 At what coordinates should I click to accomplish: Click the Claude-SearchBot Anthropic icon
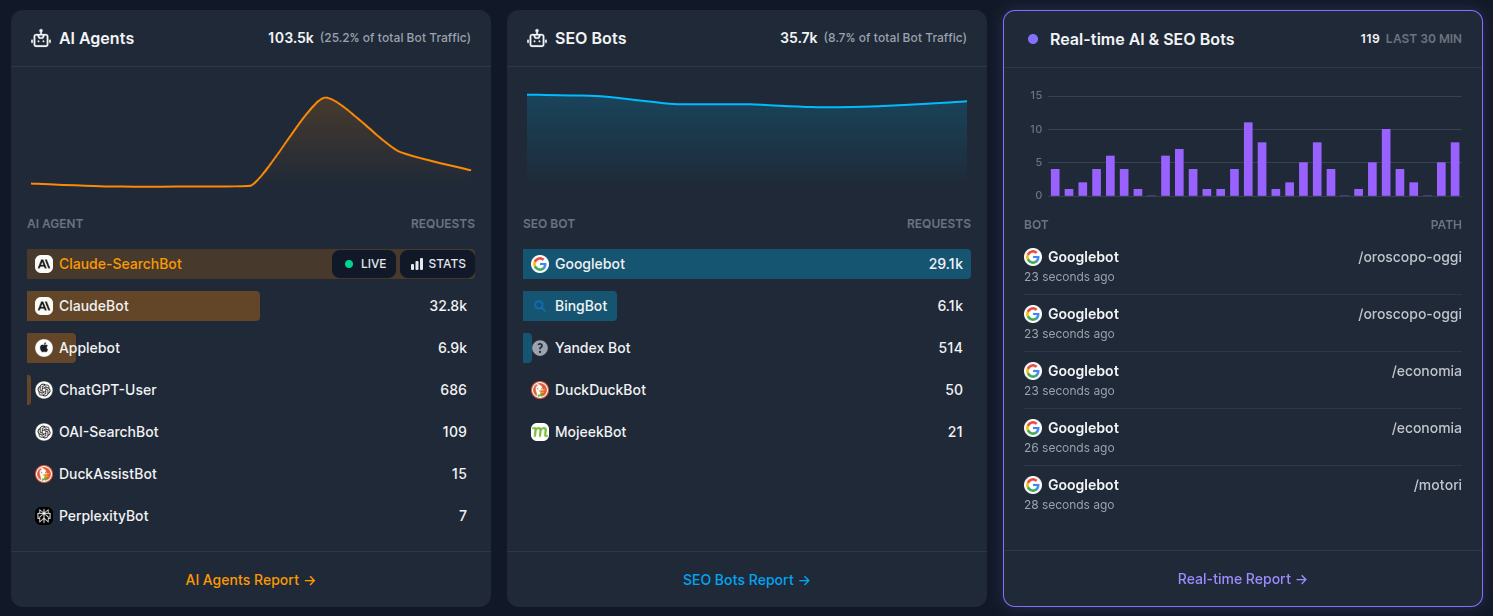44,264
